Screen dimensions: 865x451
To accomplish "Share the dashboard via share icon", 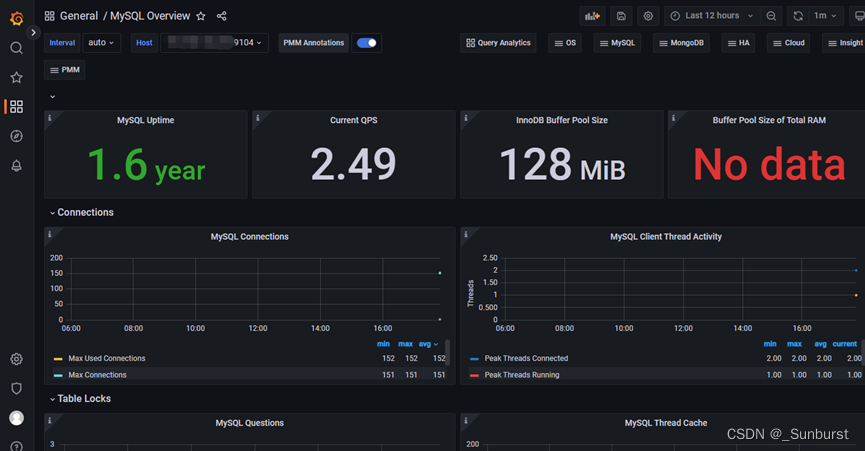I will click(x=222, y=16).
